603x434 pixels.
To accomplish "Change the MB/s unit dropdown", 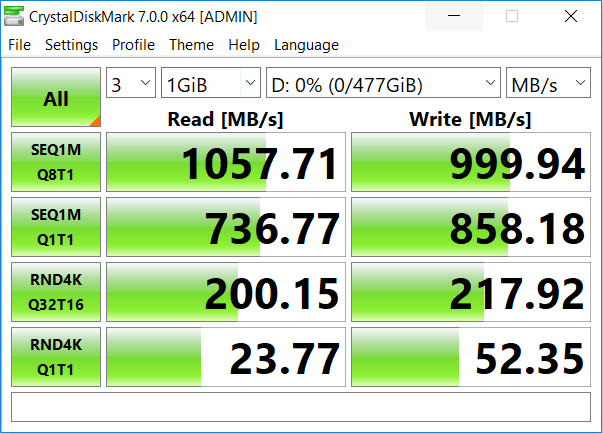I will pyautogui.click(x=548, y=84).
